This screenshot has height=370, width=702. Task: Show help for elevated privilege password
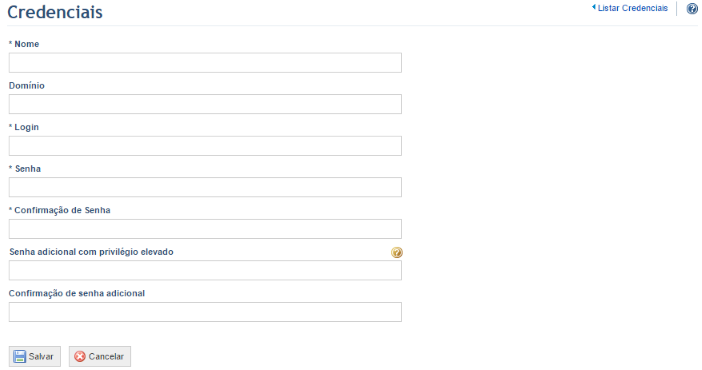coord(397,252)
